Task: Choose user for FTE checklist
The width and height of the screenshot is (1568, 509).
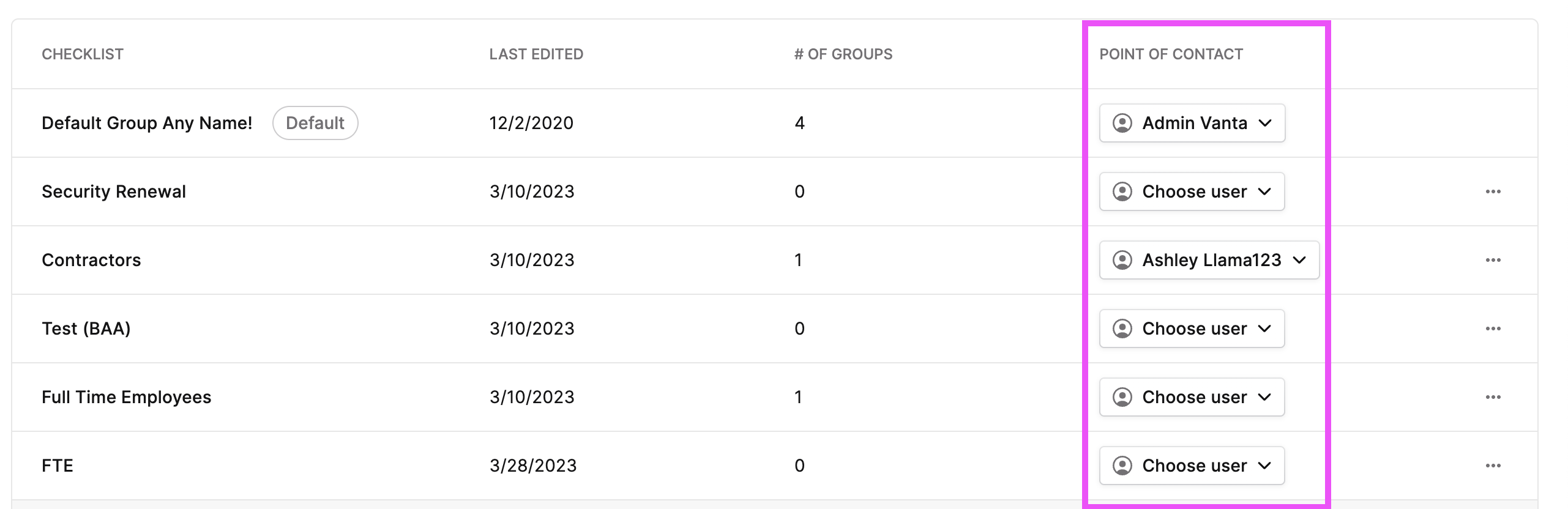Action: [1192, 466]
